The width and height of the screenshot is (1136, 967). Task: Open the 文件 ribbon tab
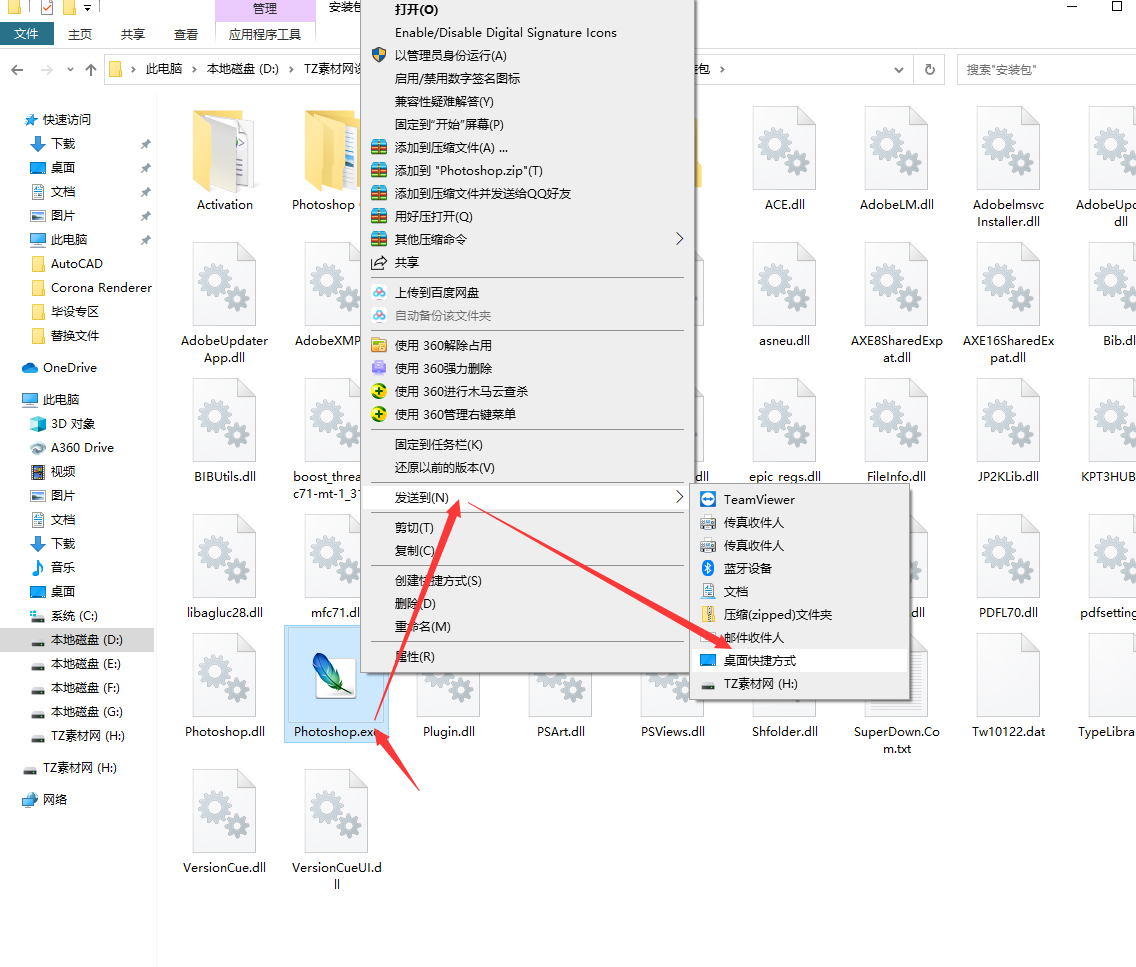[26, 34]
